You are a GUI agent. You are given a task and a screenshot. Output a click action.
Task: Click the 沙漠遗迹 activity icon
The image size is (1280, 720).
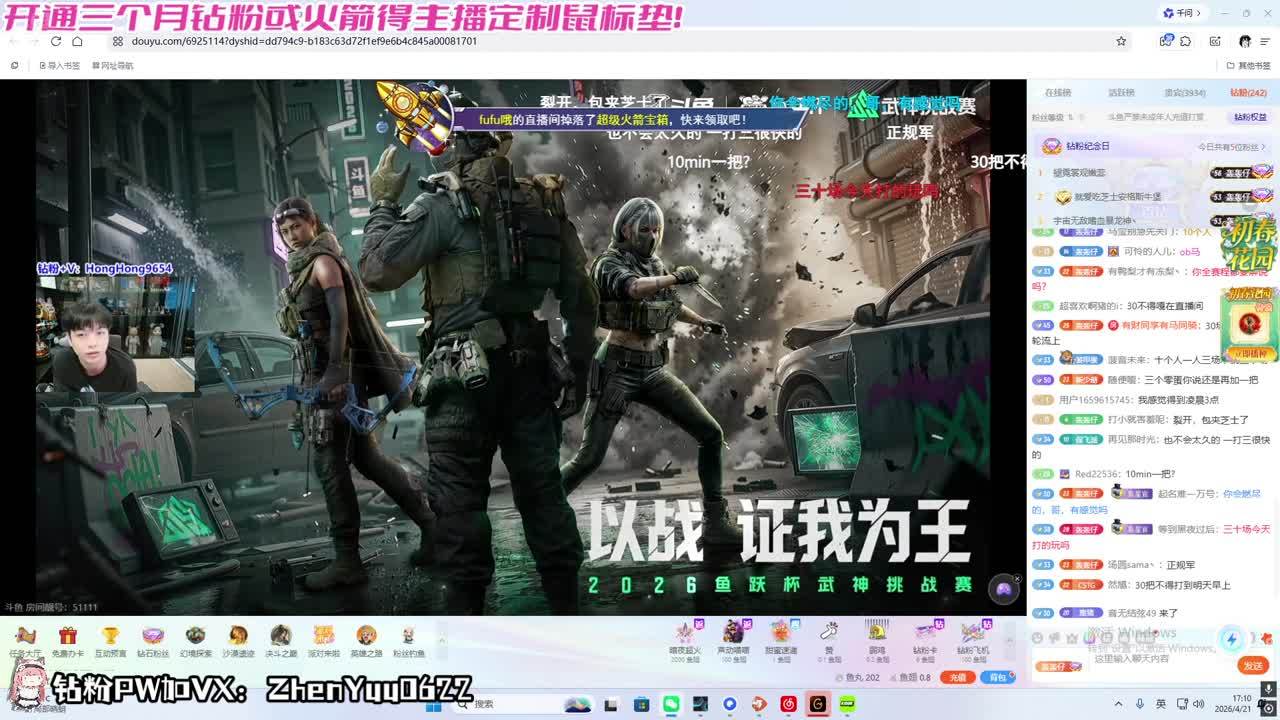click(238, 638)
